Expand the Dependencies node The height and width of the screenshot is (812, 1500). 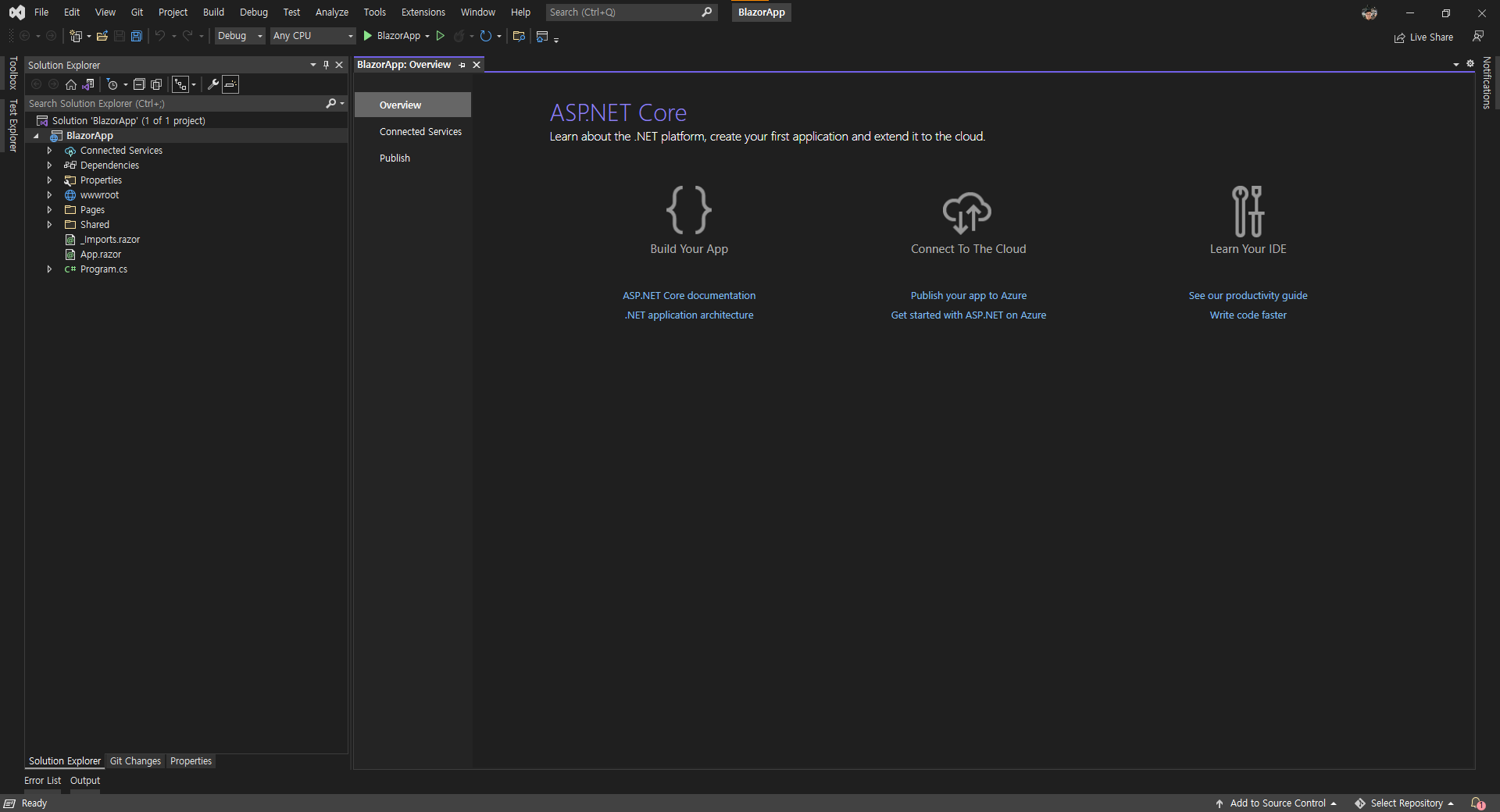[x=49, y=166]
